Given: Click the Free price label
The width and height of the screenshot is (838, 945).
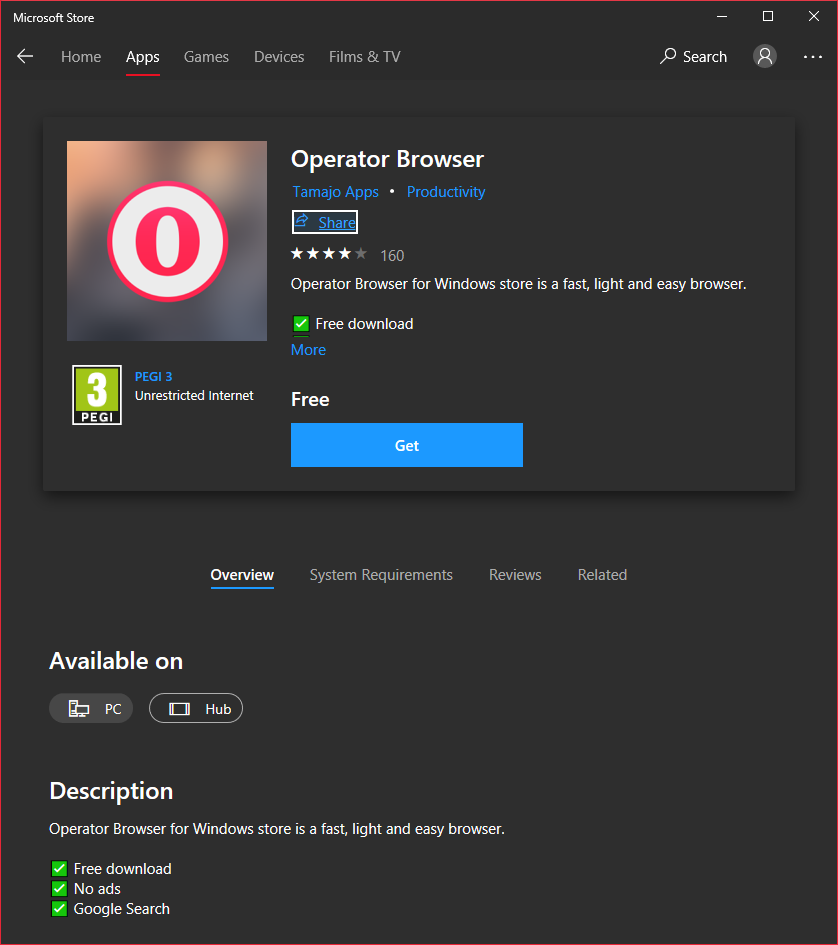Looking at the screenshot, I should pos(310,399).
